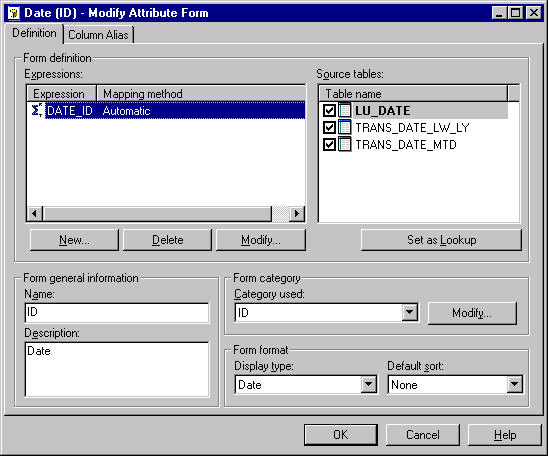Uncheck the LU_DATE source table checkbox
Screen dimensions: 548x456
coord(329,111)
